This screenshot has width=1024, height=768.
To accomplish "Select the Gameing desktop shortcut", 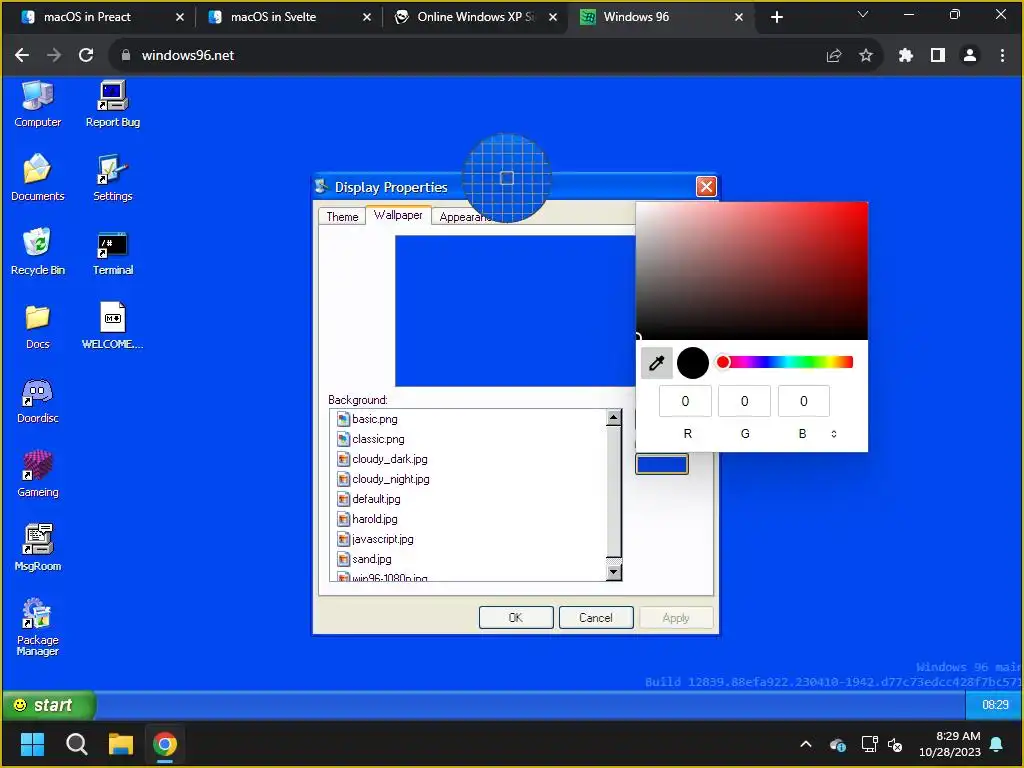I will coord(37,474).
